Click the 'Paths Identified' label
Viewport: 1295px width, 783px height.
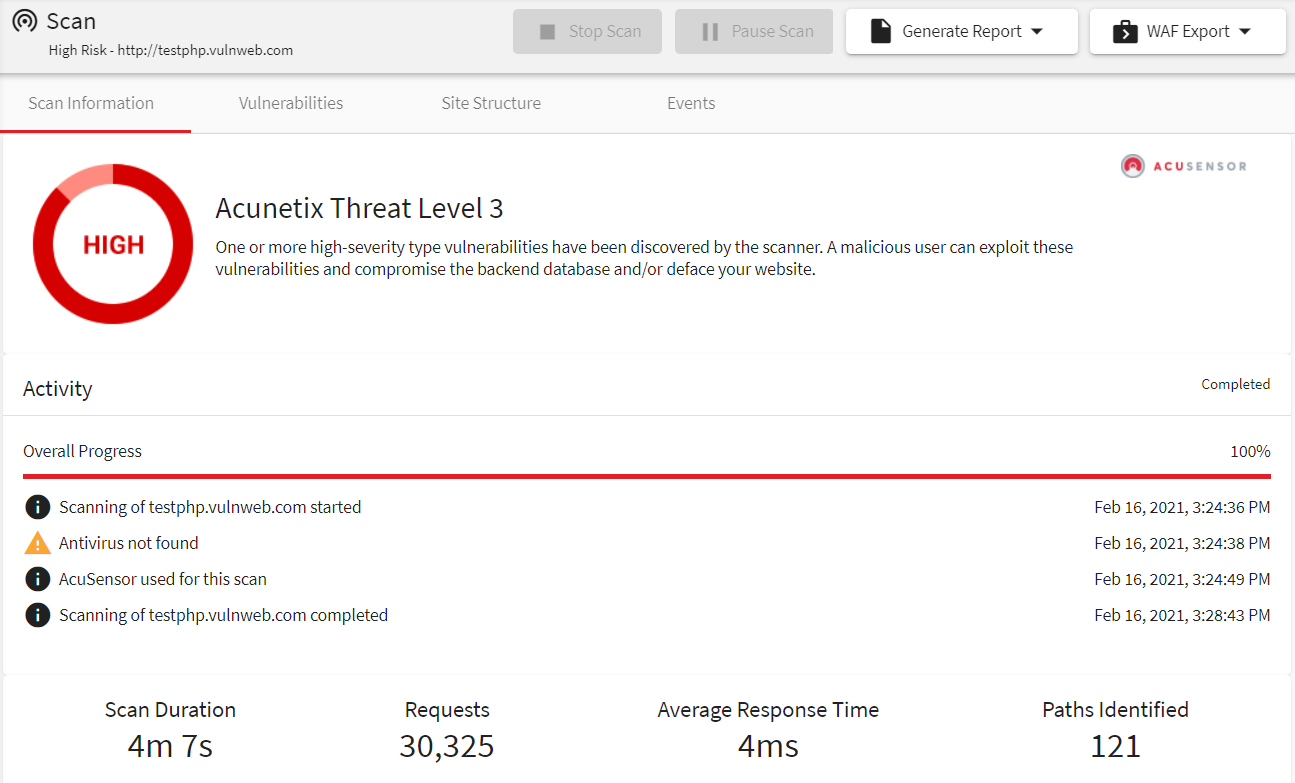[x=1115, y=710]
